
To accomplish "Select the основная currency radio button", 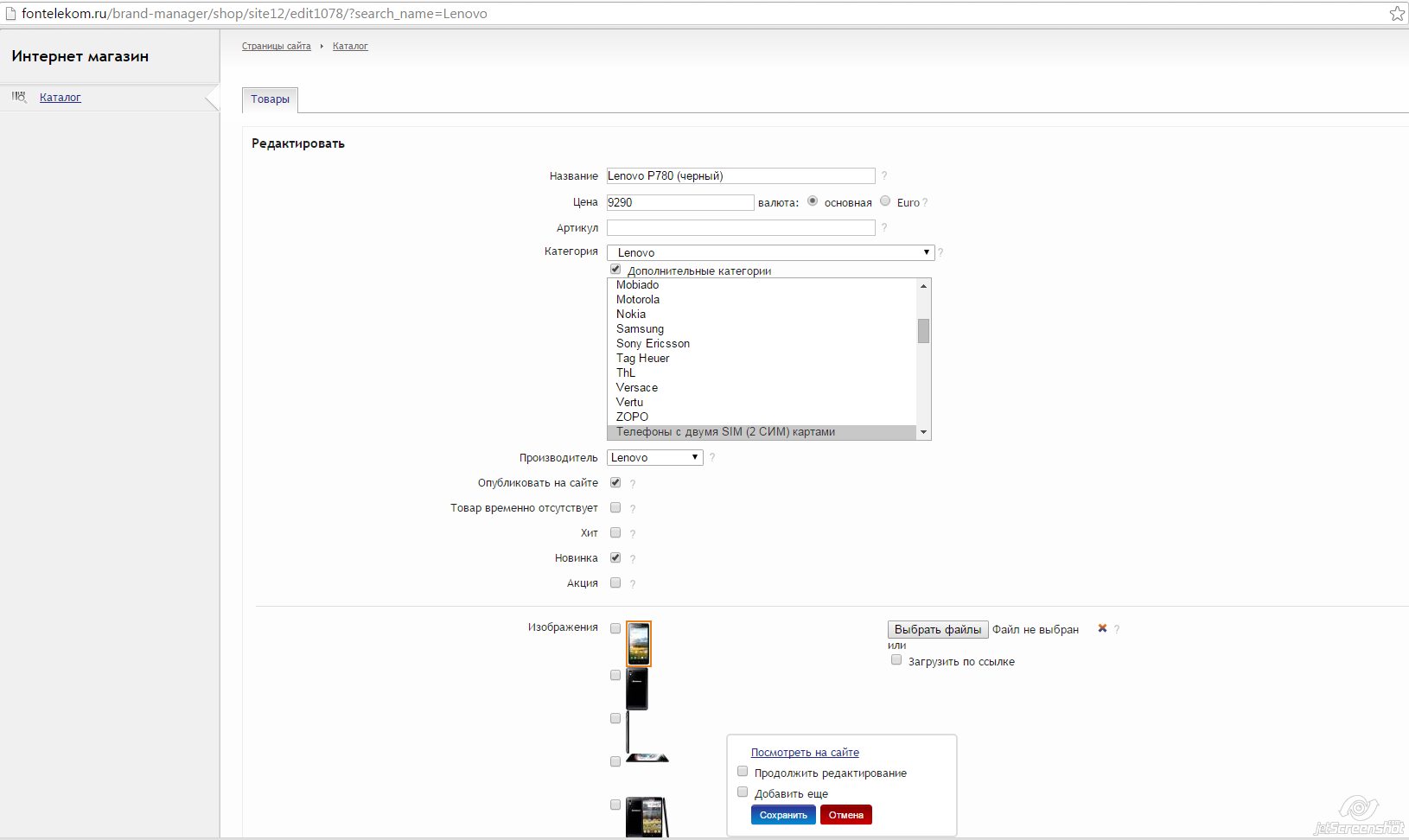I will click(x=813, y=201).
